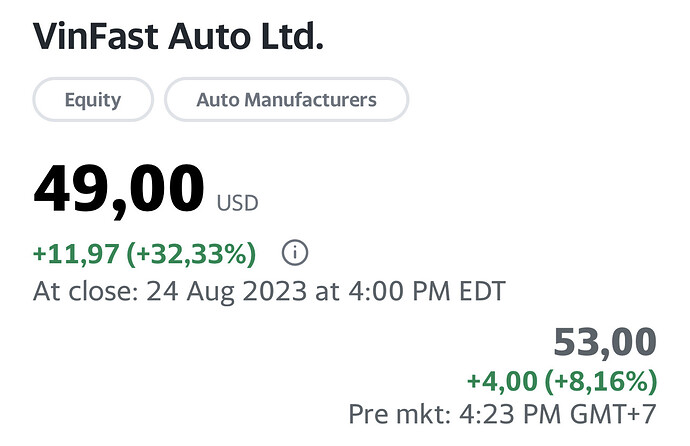The width and height of the screenshot is (690, 446).
Task: Open the Auto Manufacturers category tag
Action: [286, 100]
